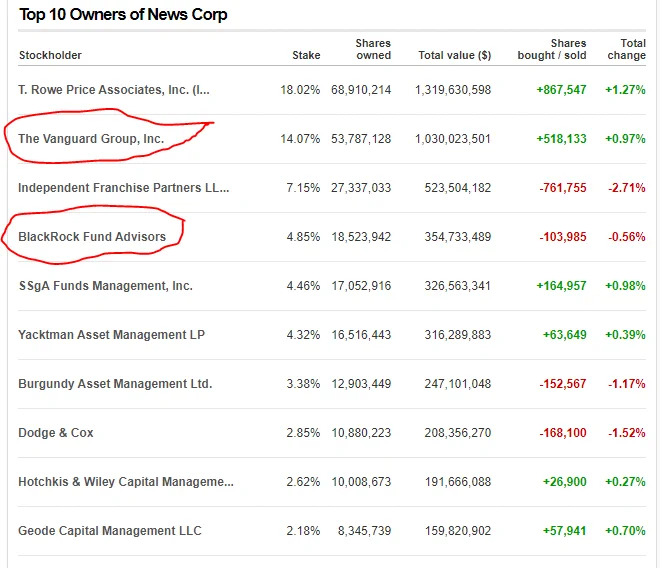
Task: Click the Stake column header
Action: pyautogui.click(x=306, y=55)
